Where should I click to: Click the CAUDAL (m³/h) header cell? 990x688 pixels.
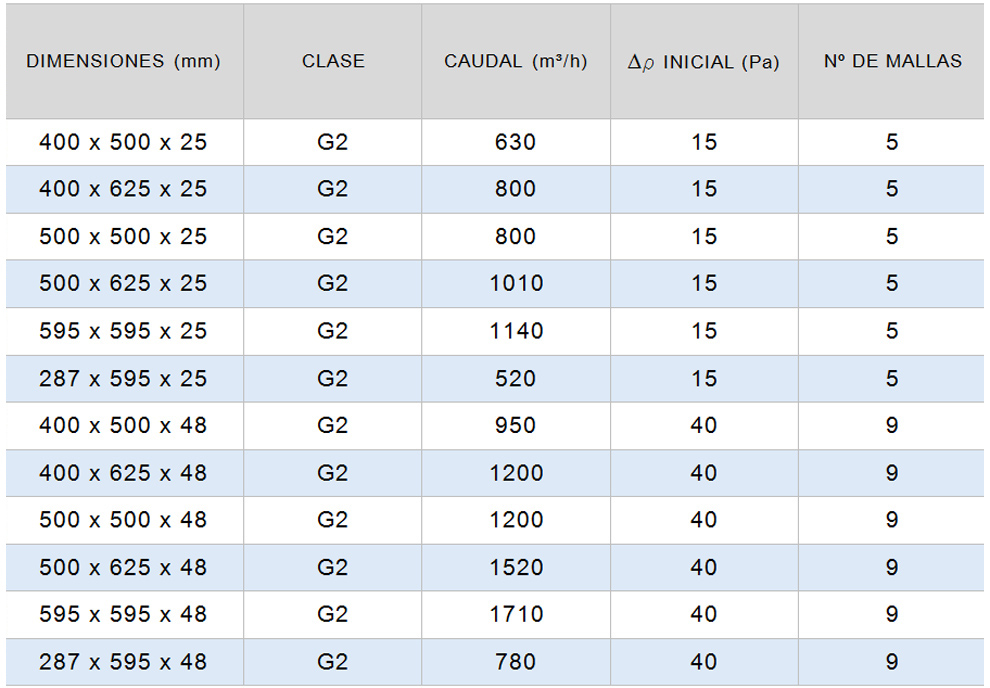coord(515,61)
